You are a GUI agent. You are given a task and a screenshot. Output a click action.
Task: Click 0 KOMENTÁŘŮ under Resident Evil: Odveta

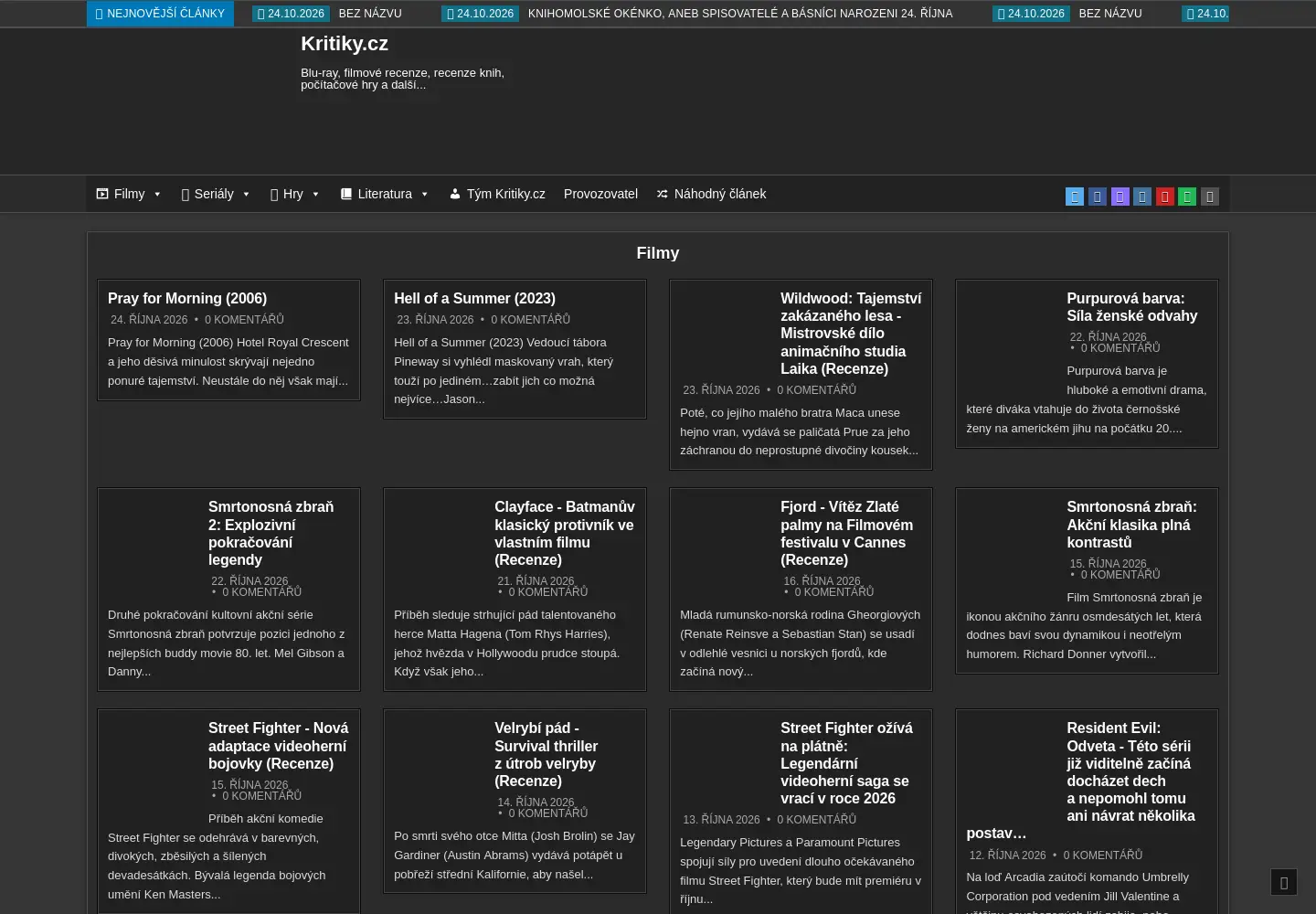1102,856
